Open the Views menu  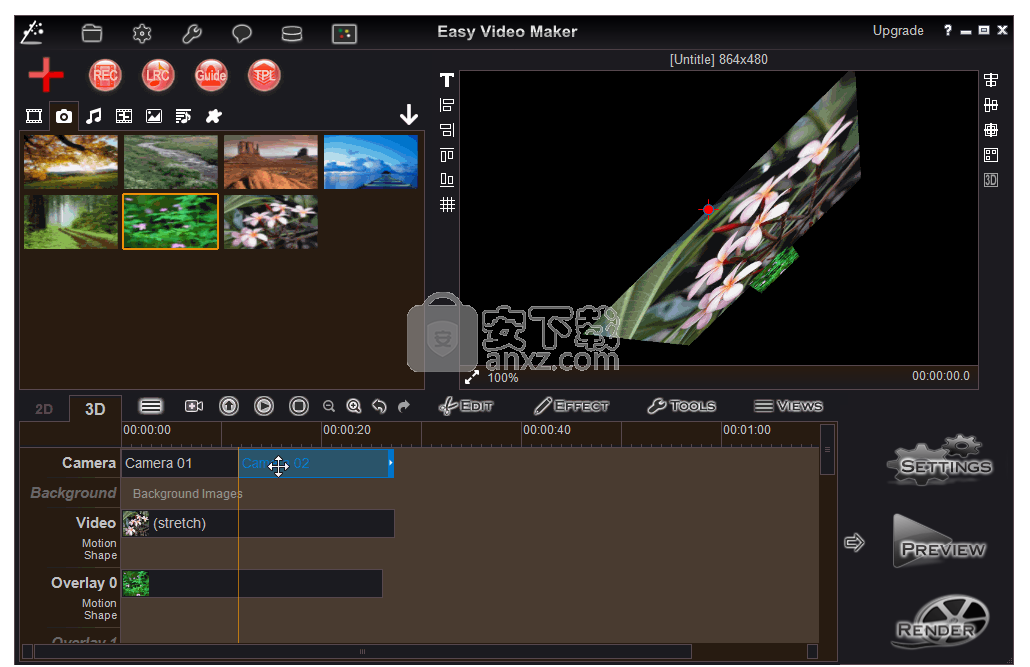click(x=788, y=406)
